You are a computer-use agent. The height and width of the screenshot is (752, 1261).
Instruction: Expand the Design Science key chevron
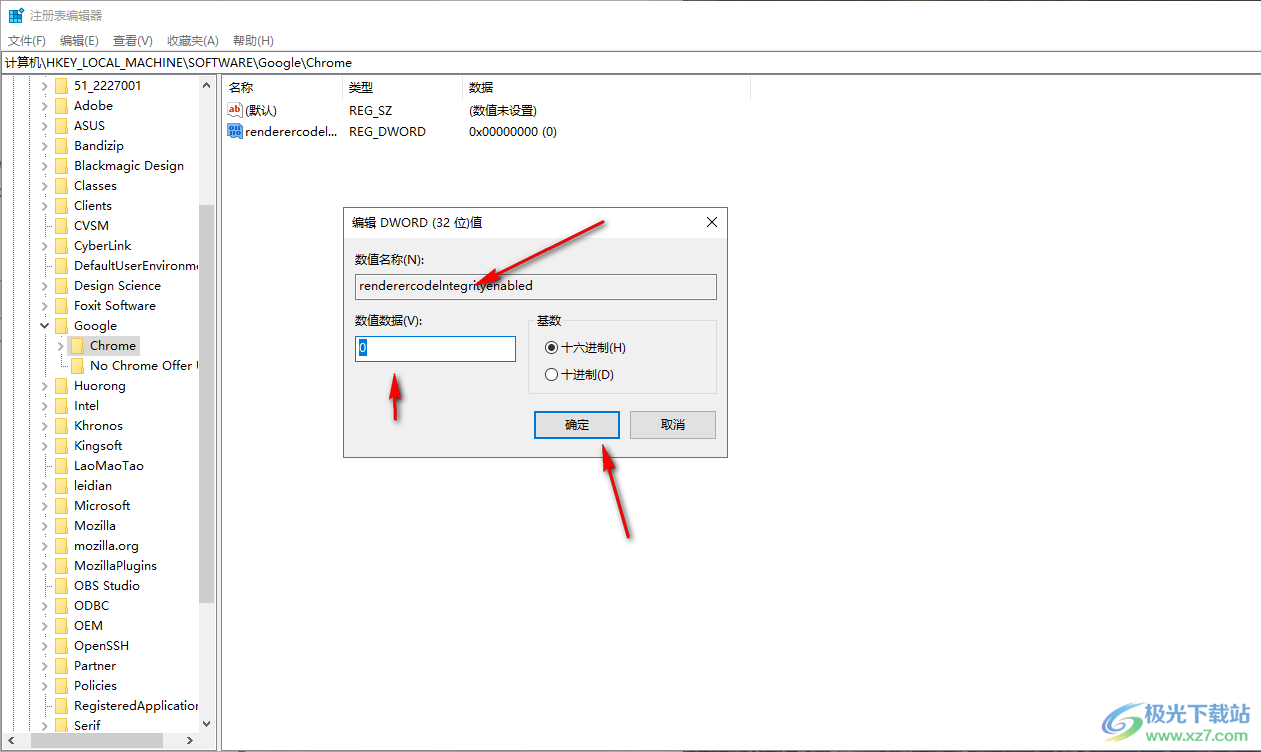click(x=44, y=285)
